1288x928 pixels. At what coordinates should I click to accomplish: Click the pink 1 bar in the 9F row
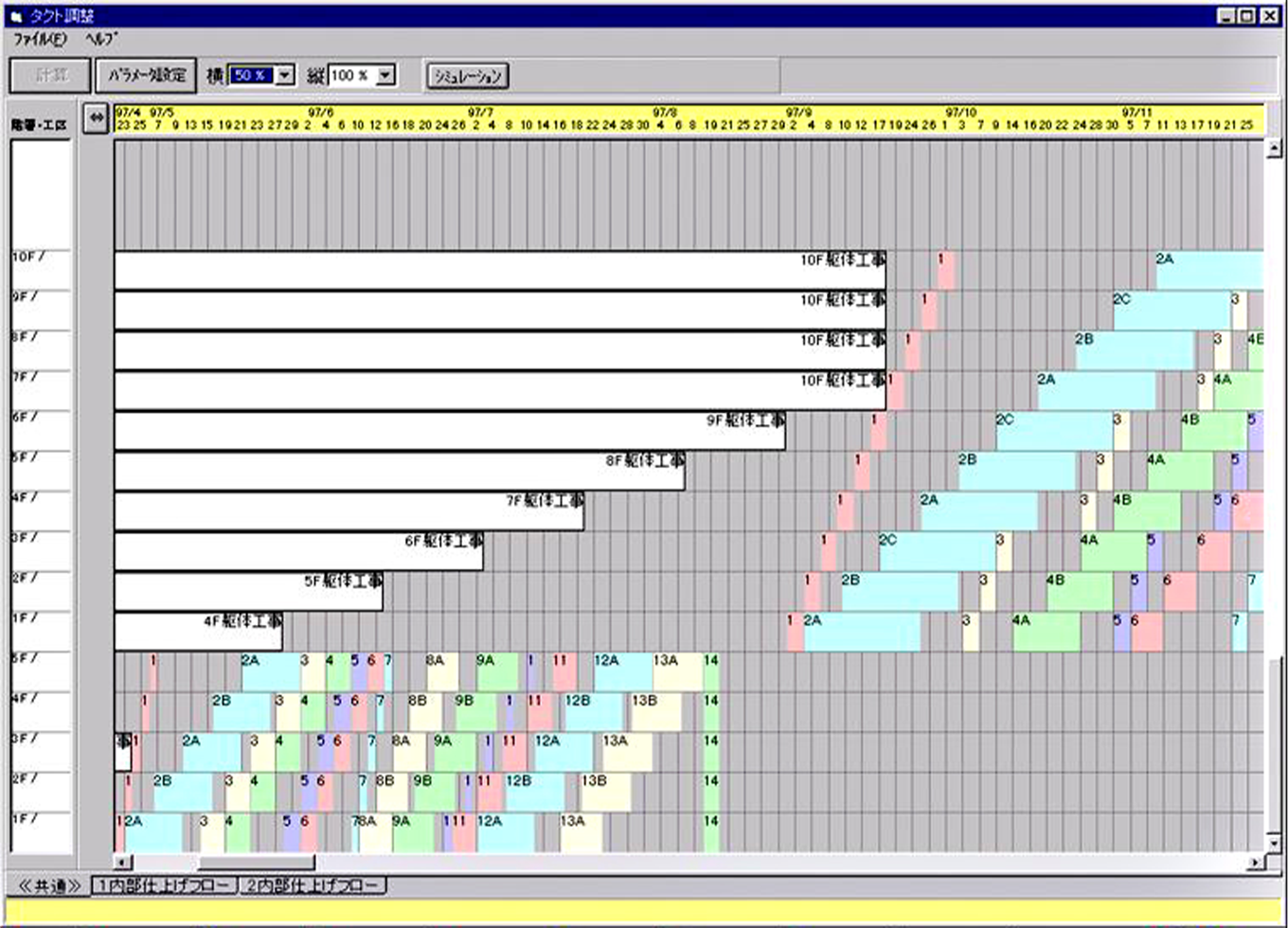929,310
